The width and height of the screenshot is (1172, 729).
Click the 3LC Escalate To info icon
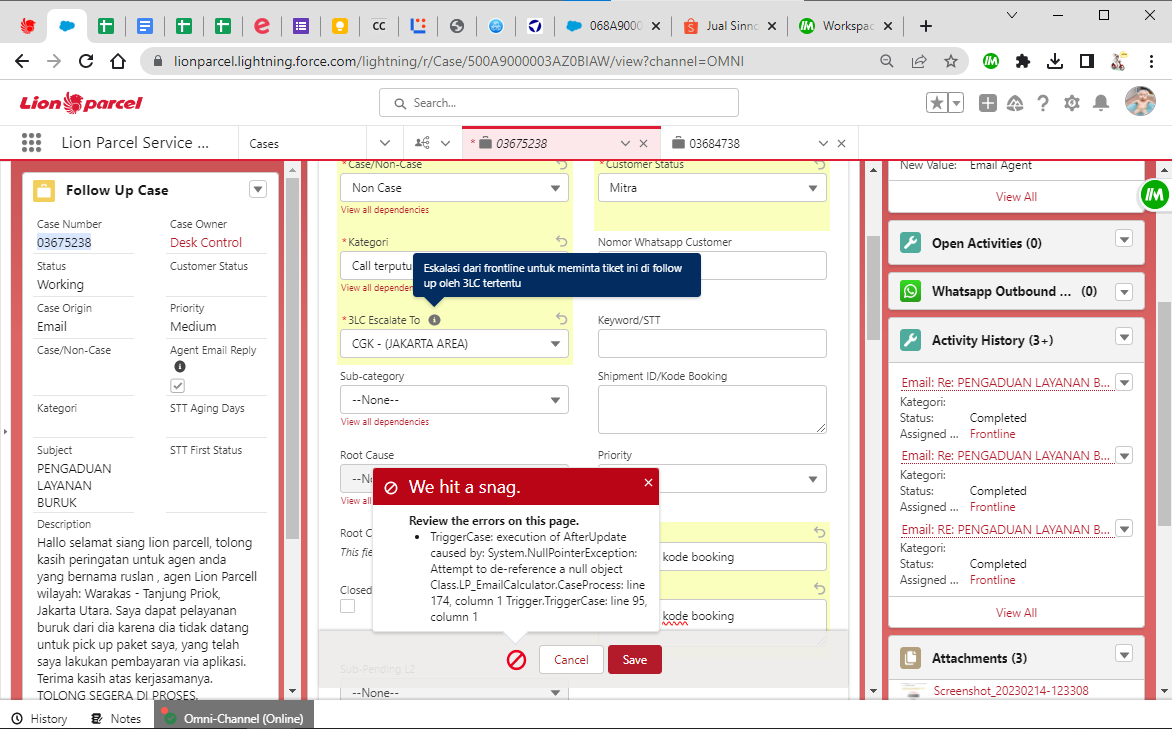[x=434, y=320]
